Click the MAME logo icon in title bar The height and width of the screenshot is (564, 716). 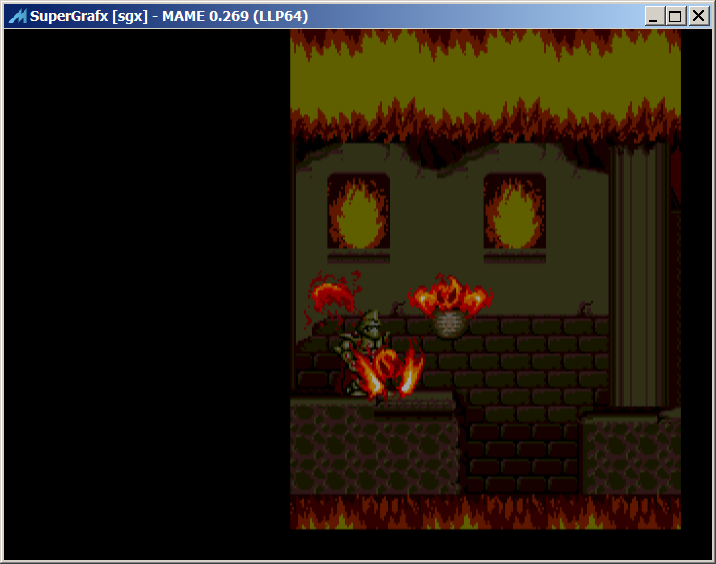(18, 16)
